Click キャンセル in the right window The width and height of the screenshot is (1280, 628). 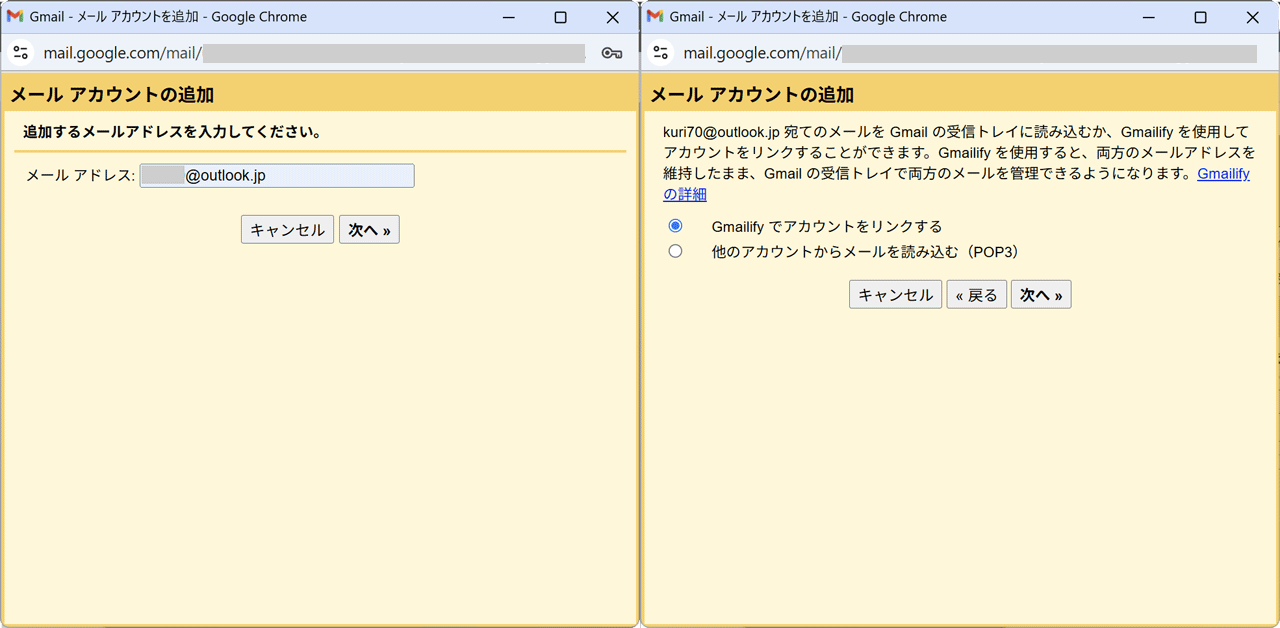click(x=895, y=295)
